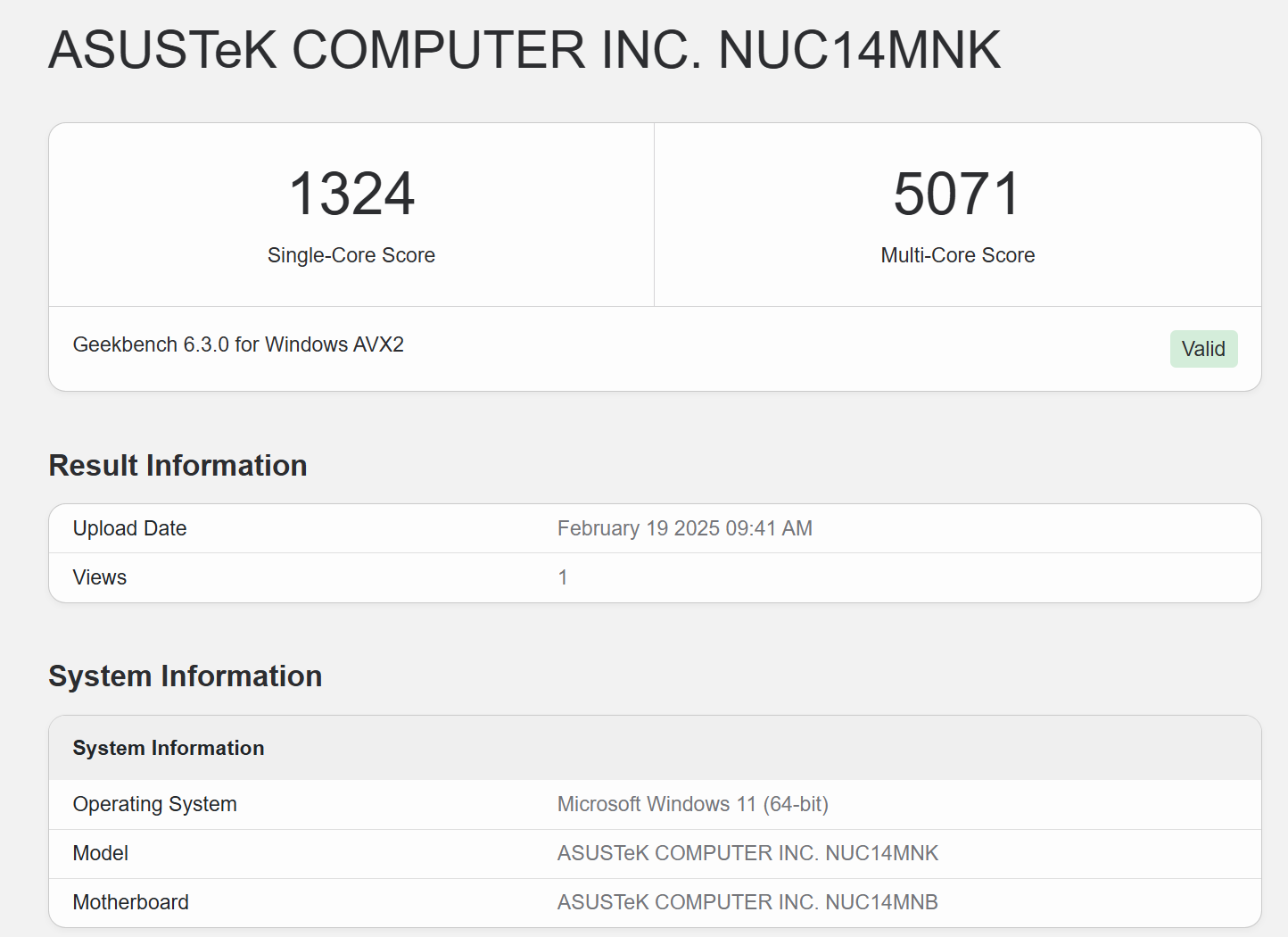Click the NUC14MNB motherboard value
The image size is (1288, 937).
click(x=747, y=902)
